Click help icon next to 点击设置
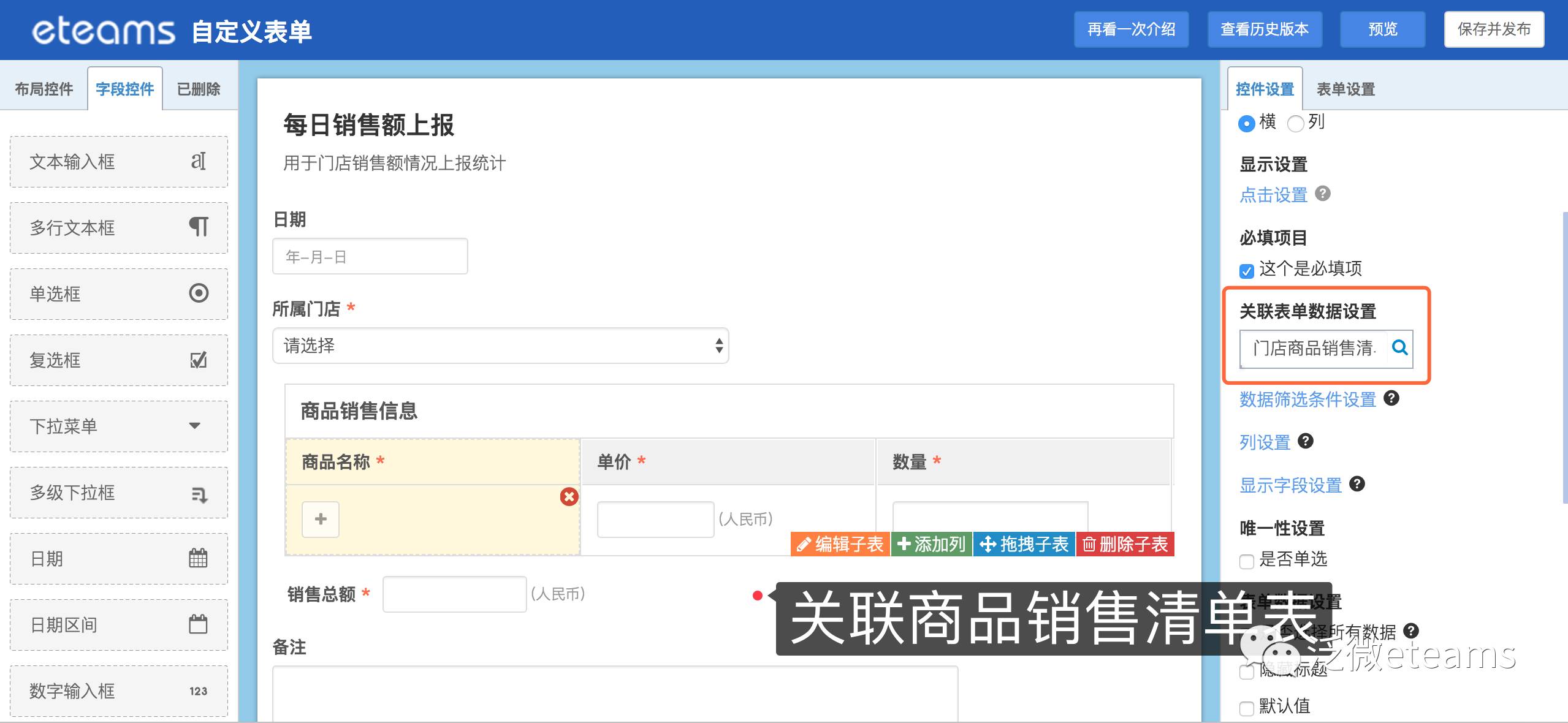This screenshot has height=723, width=1568. coord(1323,194)
